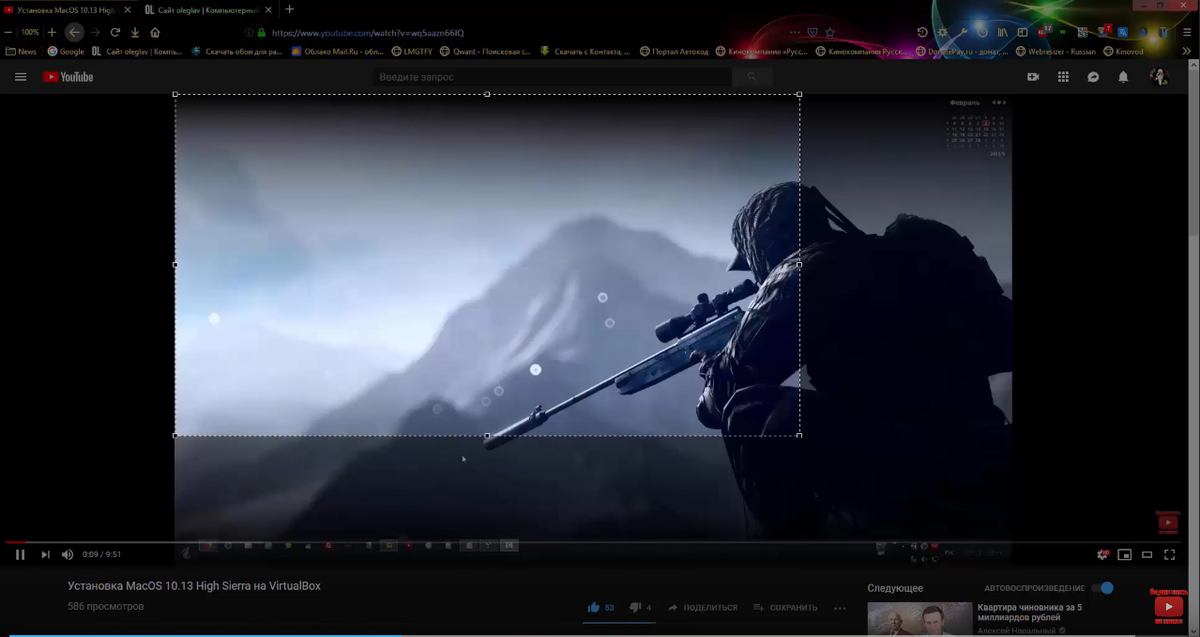This screenshot has width=1200, height=637.
Task: Toggle the autoplay switch off
Action: click(x=1105, y=589)
